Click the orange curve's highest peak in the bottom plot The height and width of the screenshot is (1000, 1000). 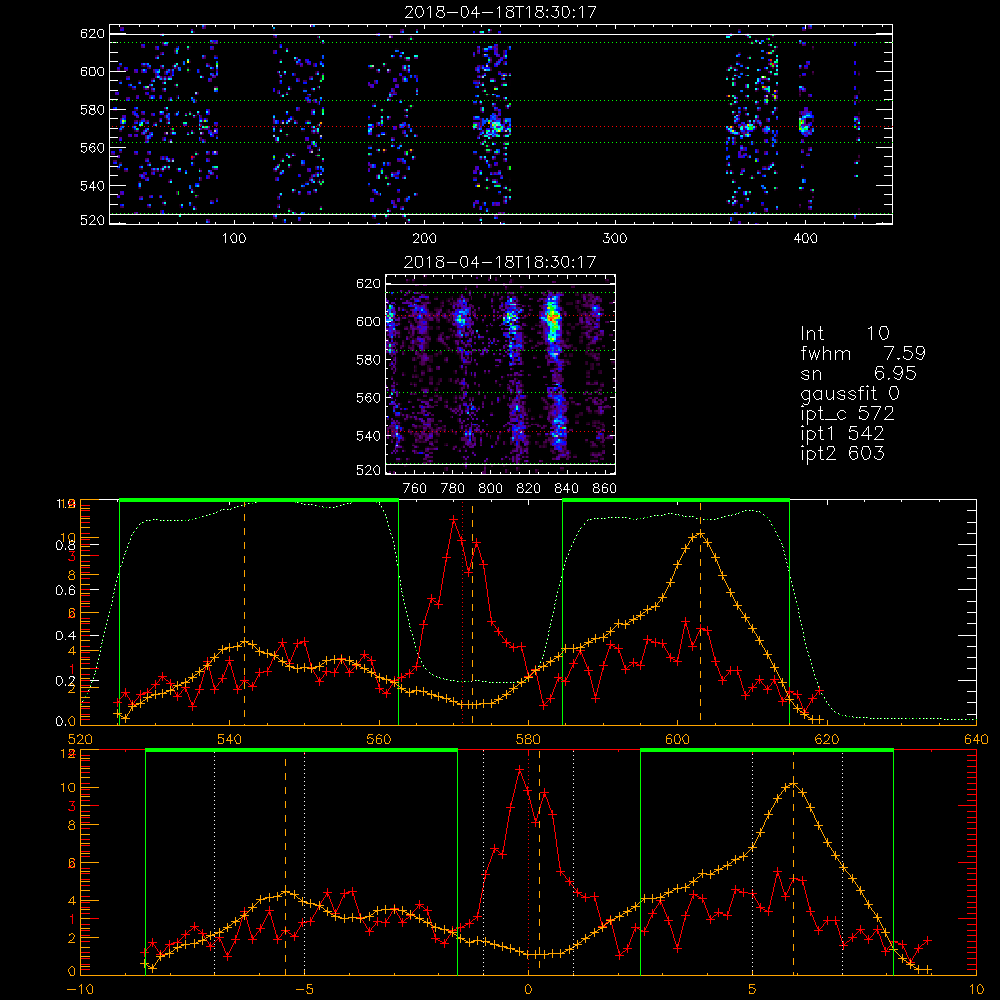click(793, 783)
